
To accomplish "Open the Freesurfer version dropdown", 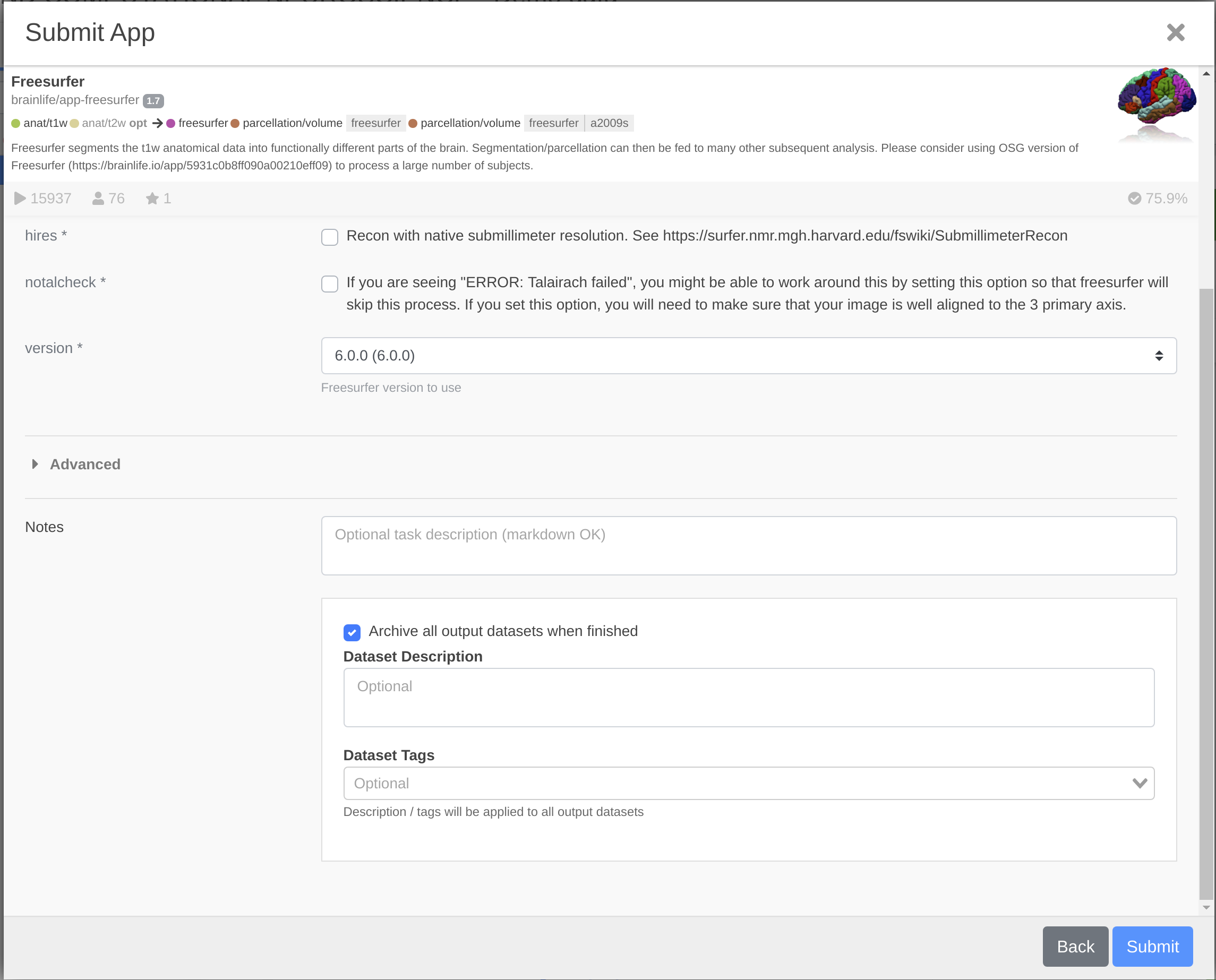I will click(749, 356).
